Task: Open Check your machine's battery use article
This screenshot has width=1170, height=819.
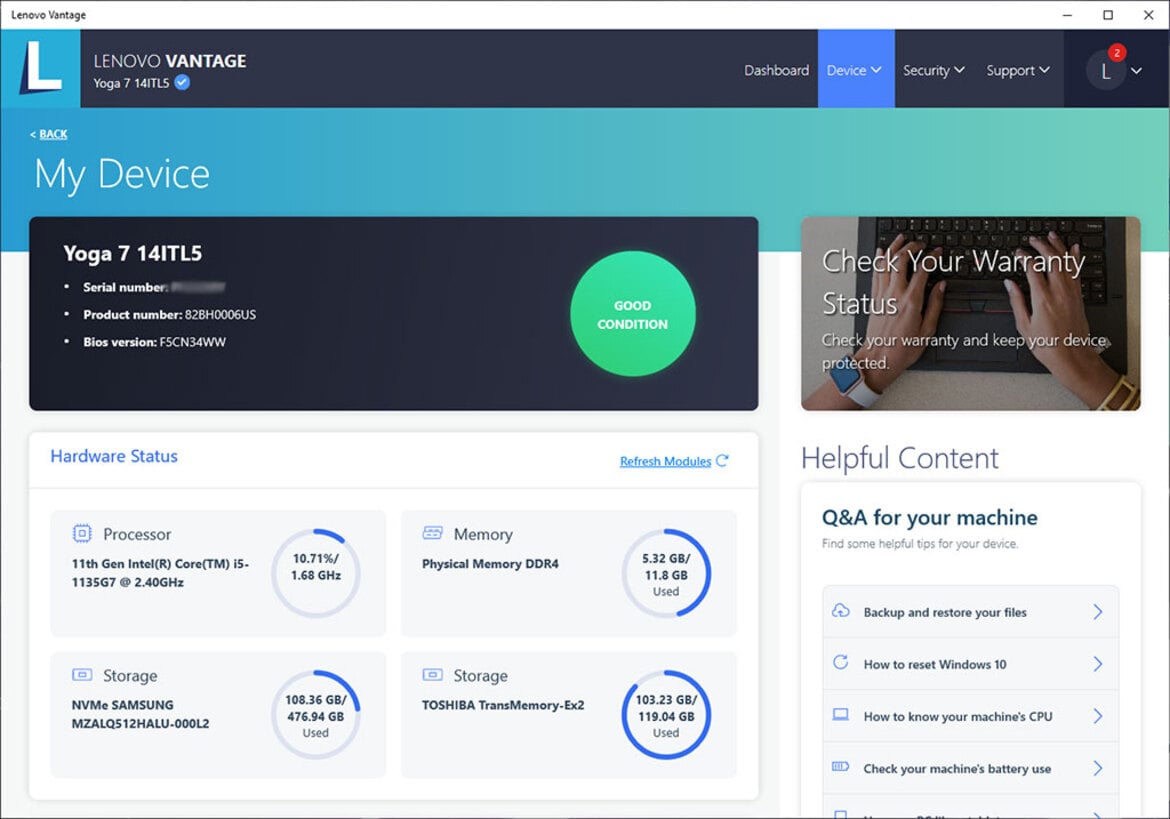Action: 970,768
